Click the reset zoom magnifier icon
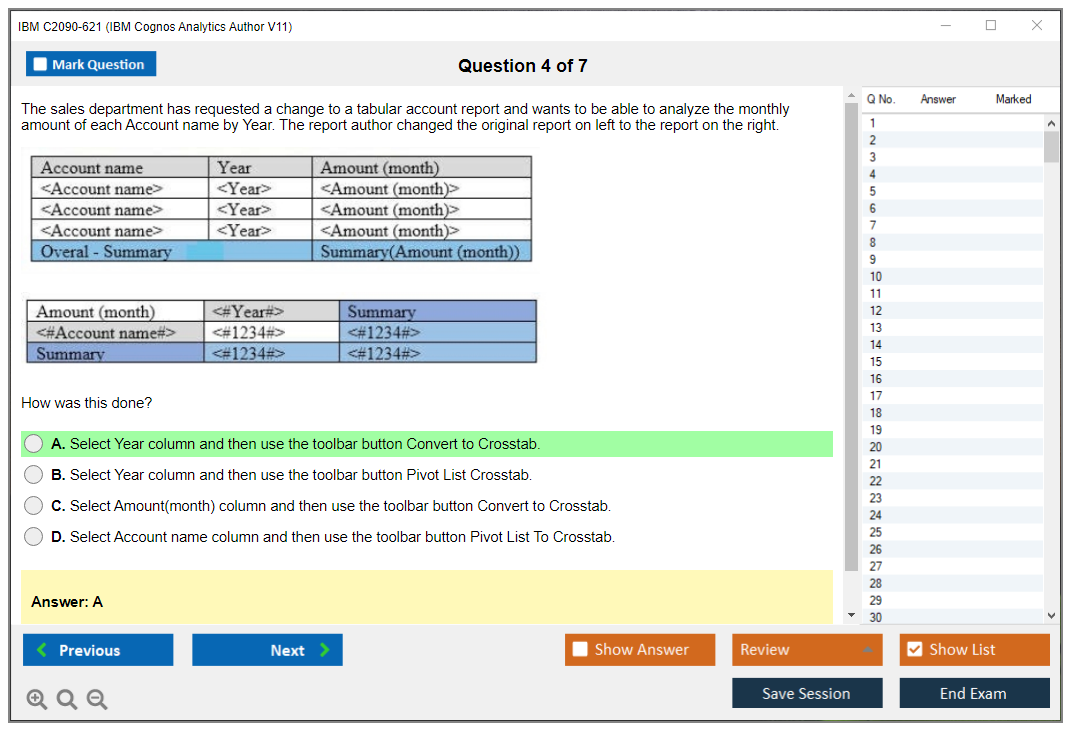The height and width of the screenshot is (735, 1075). tap(67, 700)
